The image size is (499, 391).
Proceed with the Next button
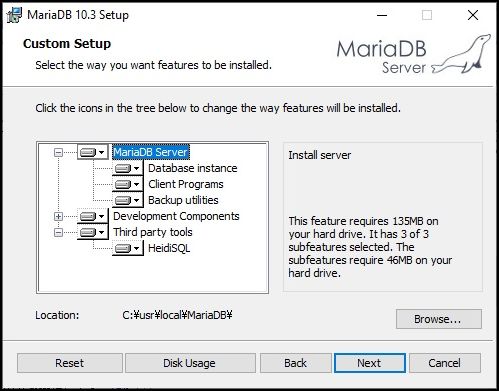pyautogui.click(x=370, y=363)
